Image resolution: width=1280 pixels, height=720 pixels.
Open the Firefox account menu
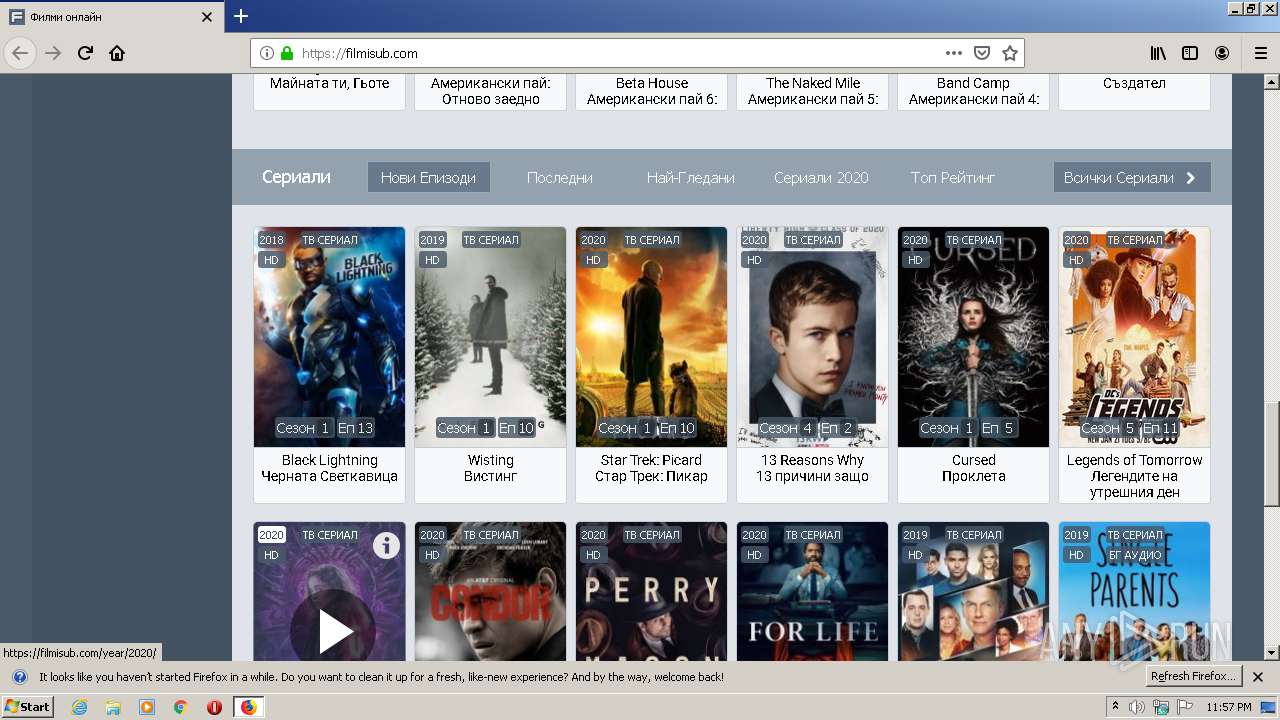tap(1222, 53)
